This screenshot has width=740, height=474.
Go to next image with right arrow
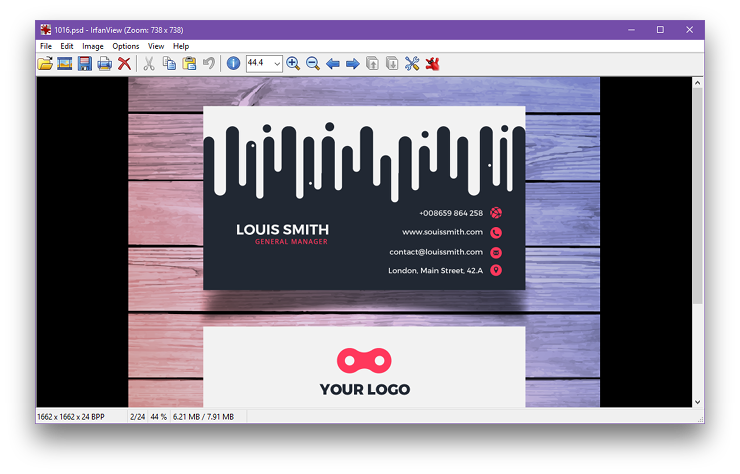click(x=352, y=64)
